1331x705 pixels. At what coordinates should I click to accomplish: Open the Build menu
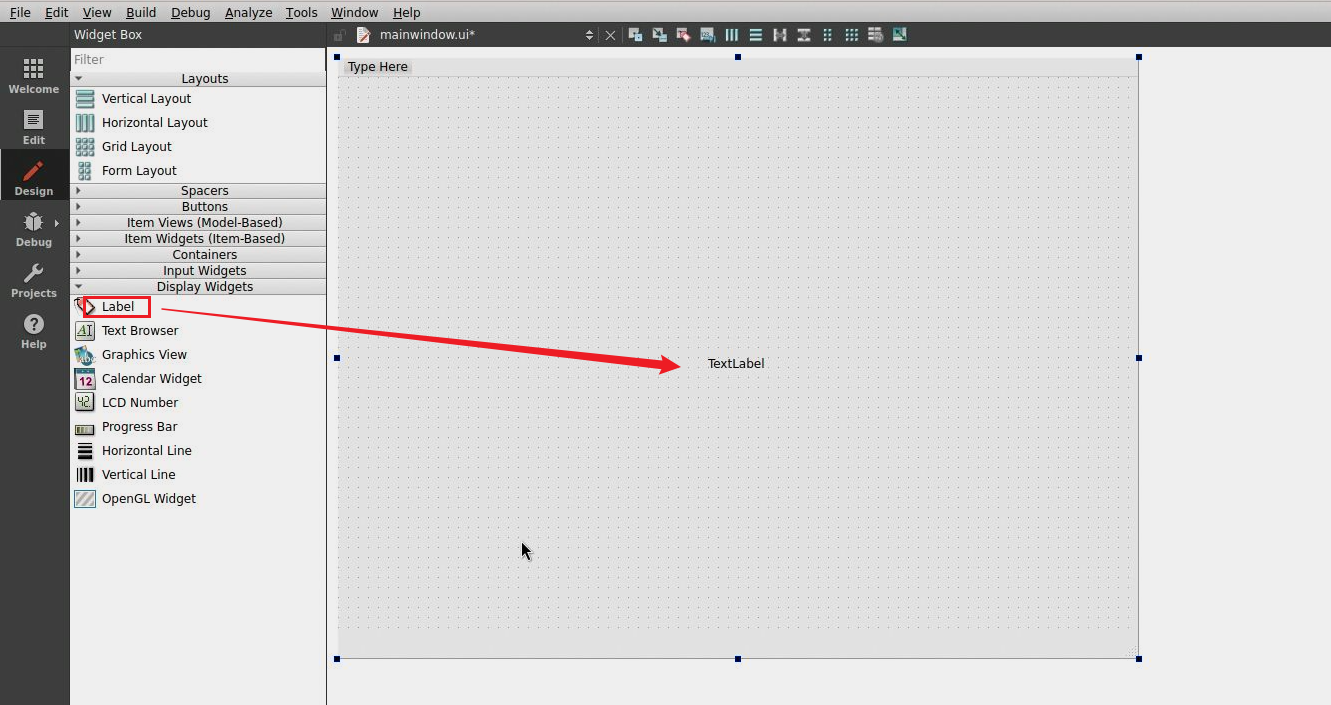click(141, 12)
